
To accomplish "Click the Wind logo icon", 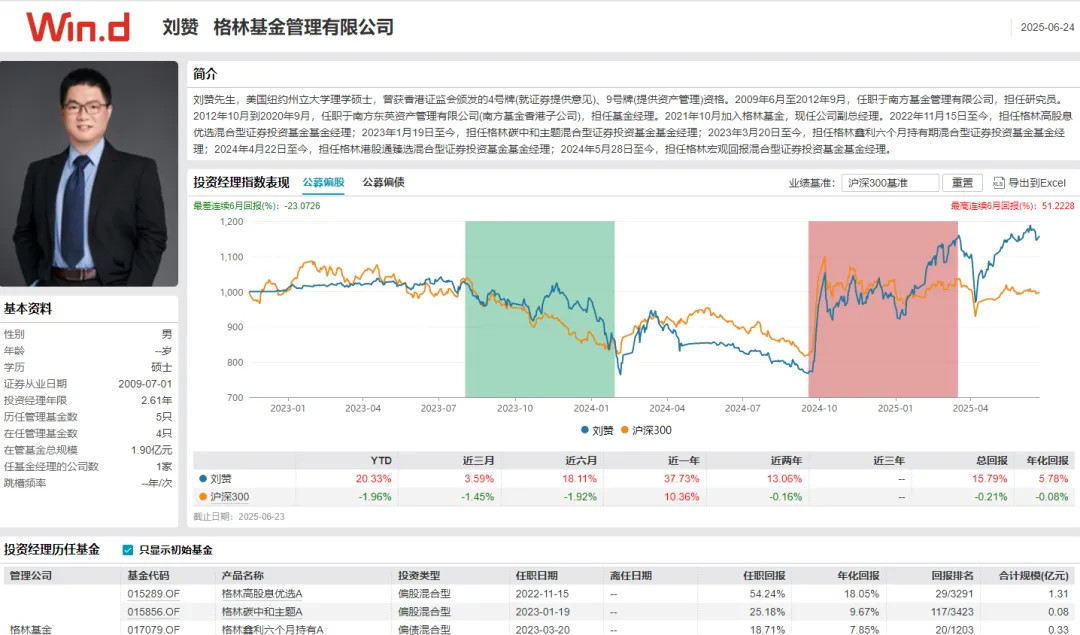I will pos(78,26).
